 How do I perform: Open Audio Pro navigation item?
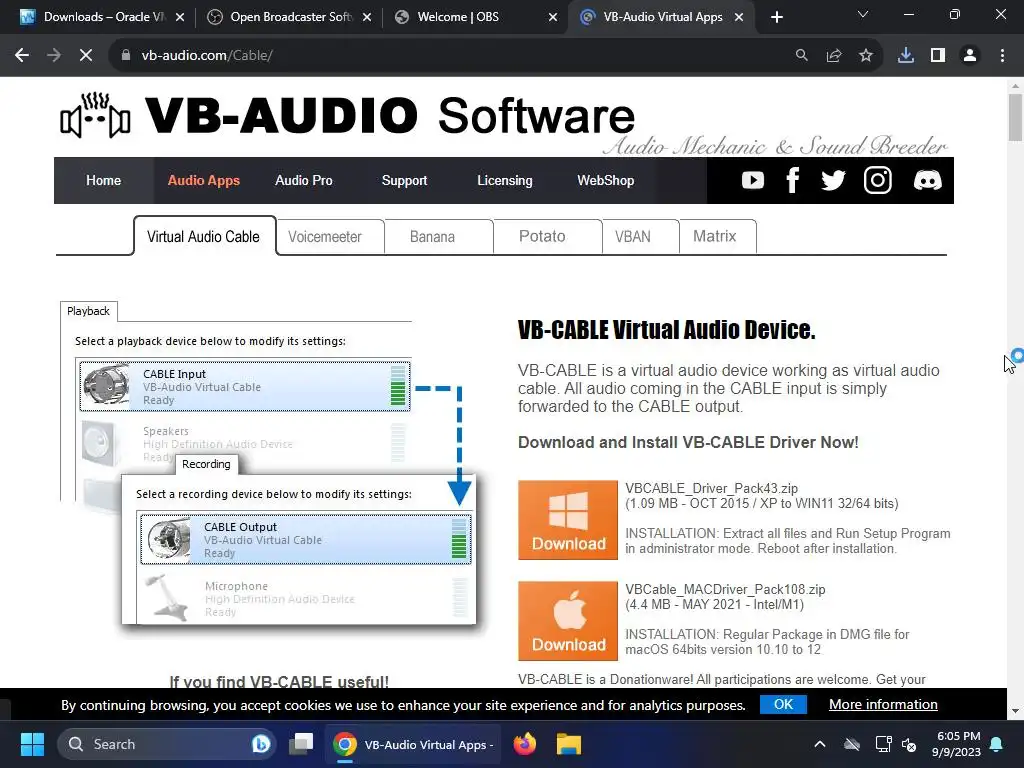[x=304, y=180]
